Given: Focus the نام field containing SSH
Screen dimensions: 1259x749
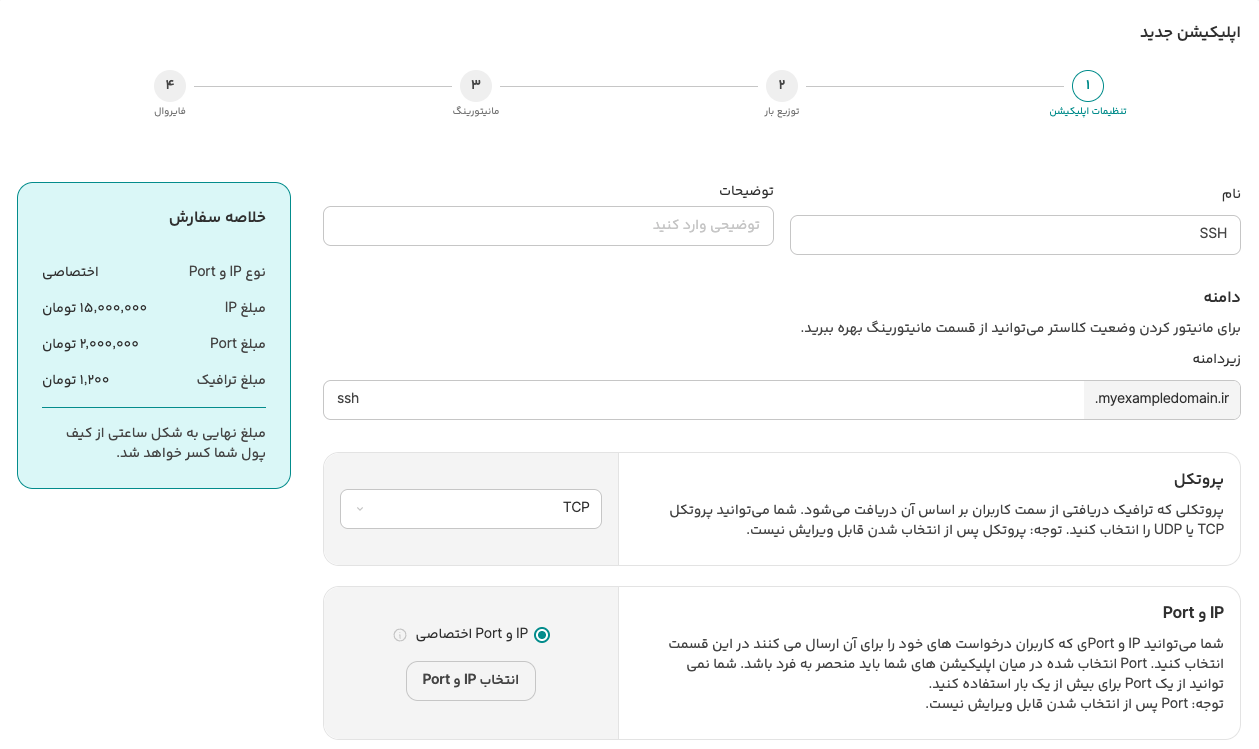Looking at the screenshot, I should point(1015,235).
